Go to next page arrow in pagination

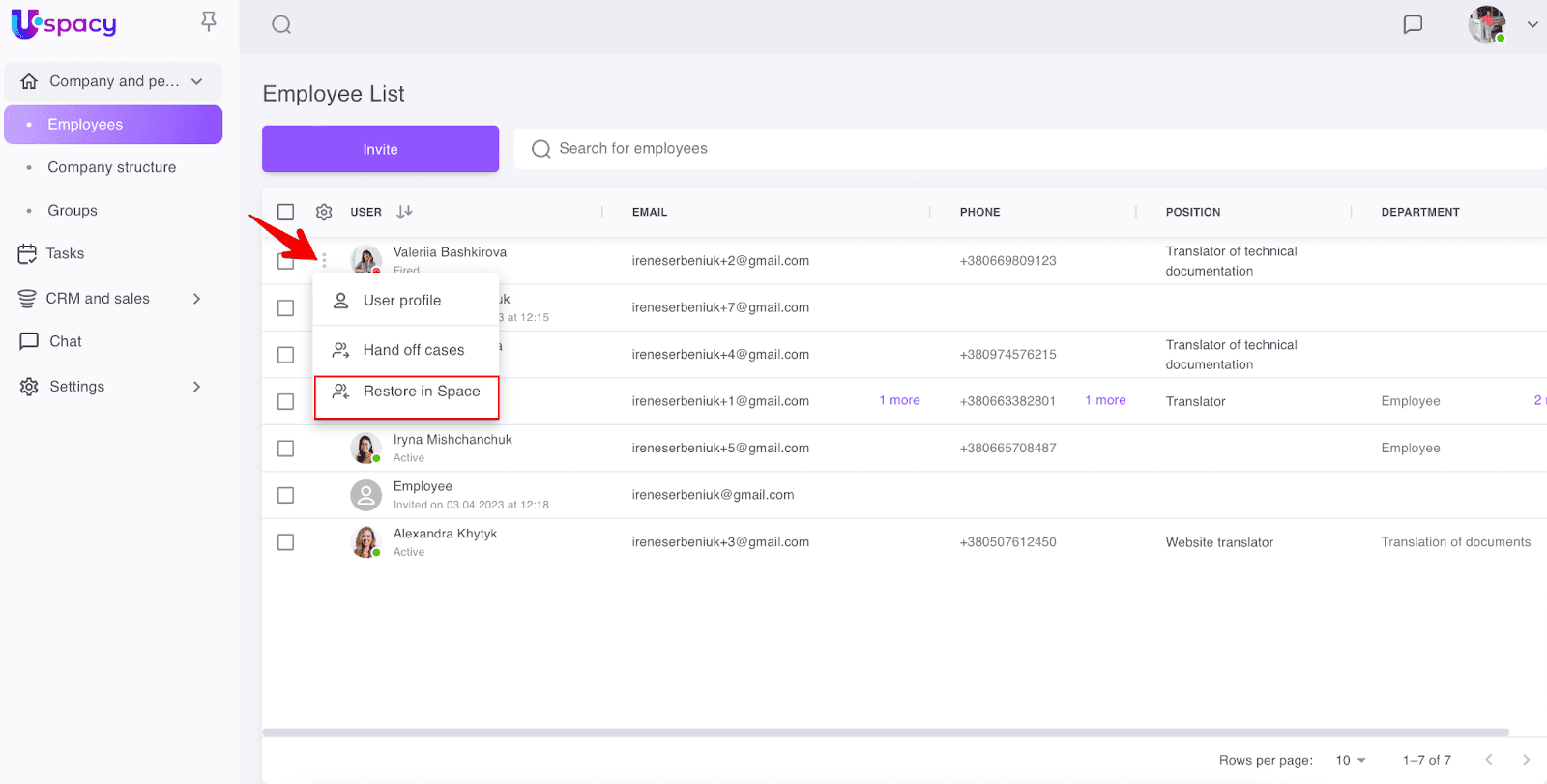tap(1526, 760)
